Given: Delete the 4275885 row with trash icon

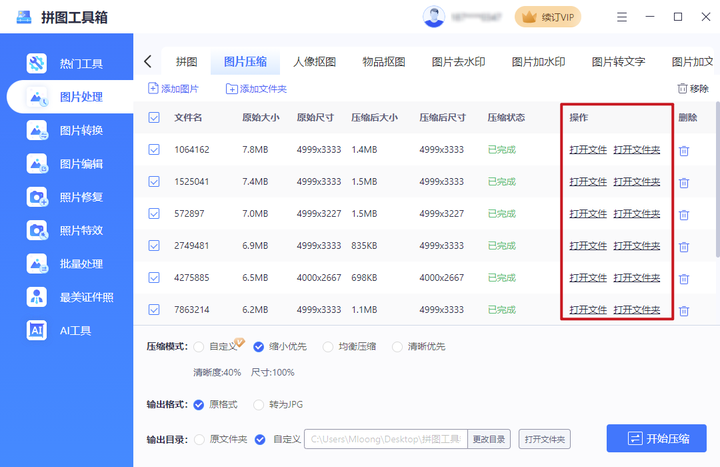Looking at the screenshot, I should (684, 279).
